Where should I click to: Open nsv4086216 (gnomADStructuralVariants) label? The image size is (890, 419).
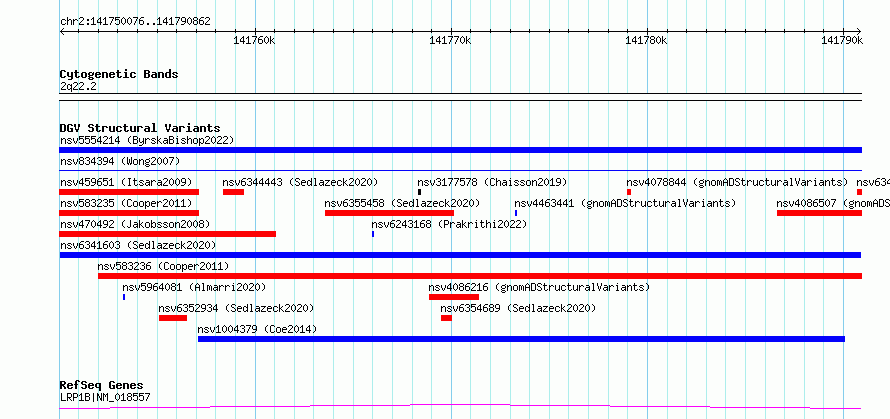539,287
